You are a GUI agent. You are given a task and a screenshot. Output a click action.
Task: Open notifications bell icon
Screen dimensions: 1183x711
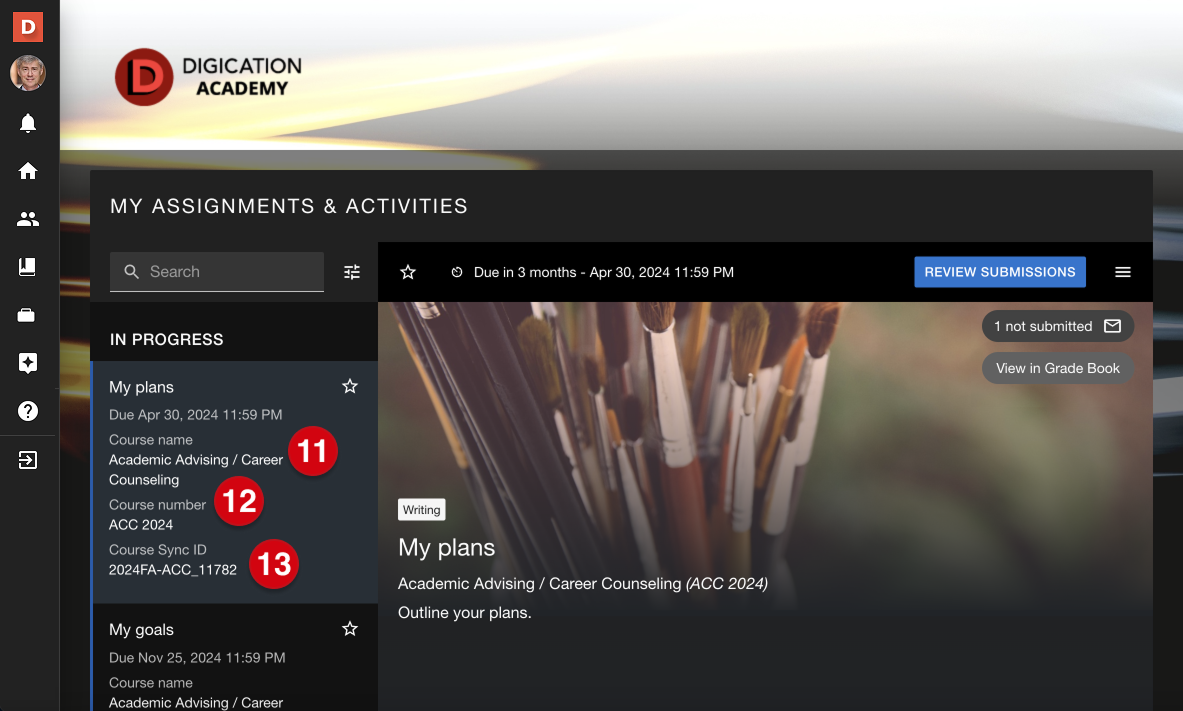[28, 123]
